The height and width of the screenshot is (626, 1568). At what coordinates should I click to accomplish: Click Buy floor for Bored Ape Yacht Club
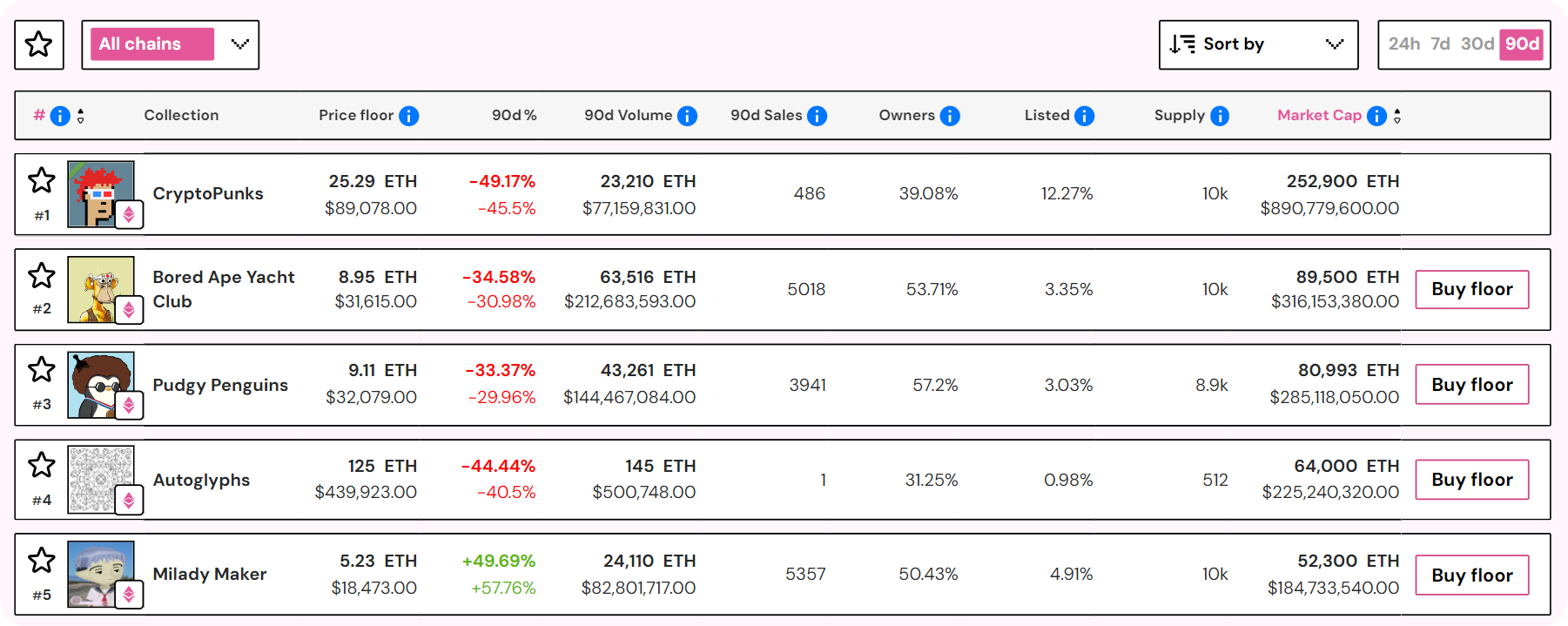point(1471,289)
